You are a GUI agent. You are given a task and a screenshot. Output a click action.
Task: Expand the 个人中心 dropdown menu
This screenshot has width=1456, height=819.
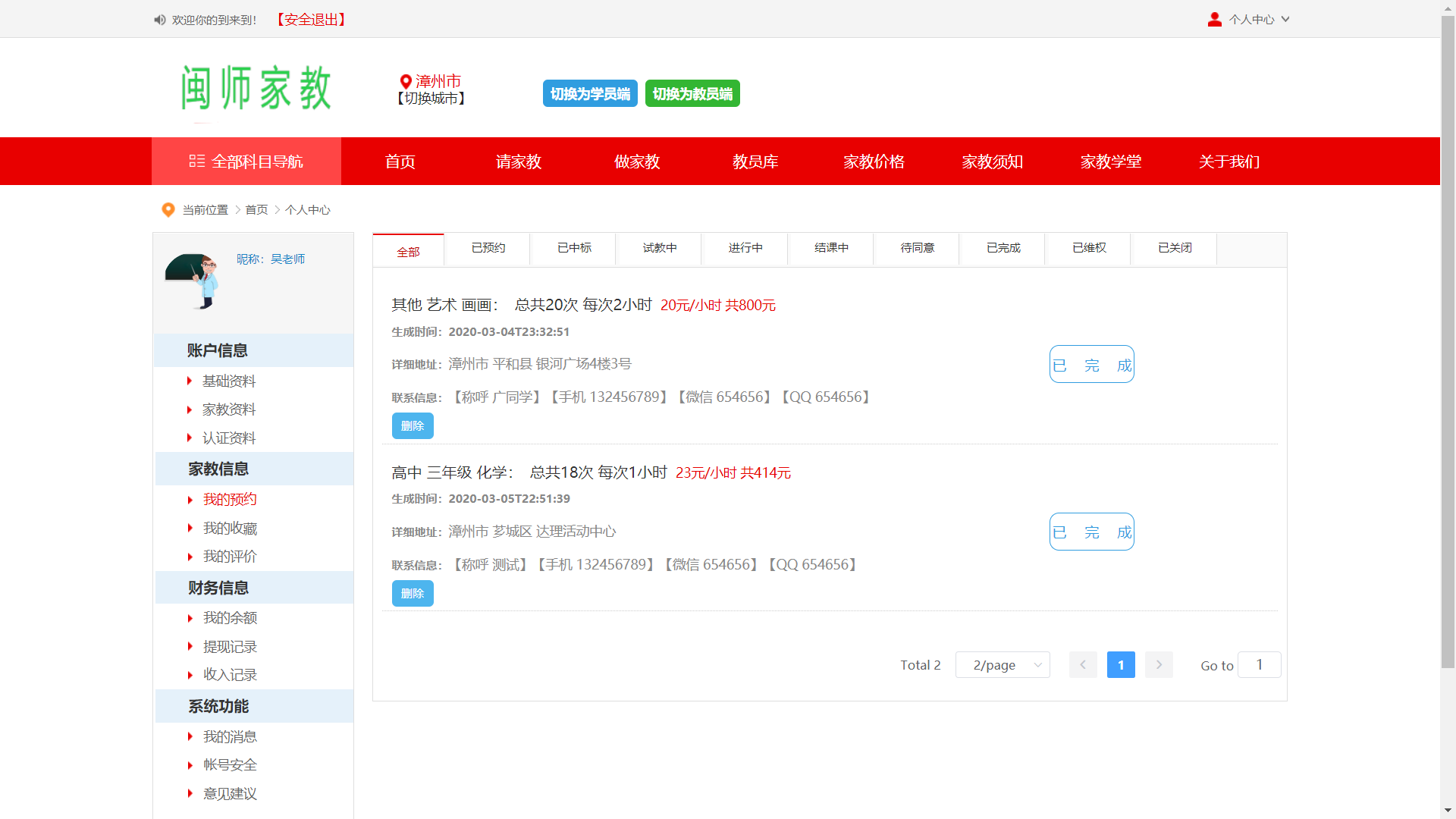pos(1259,20)
